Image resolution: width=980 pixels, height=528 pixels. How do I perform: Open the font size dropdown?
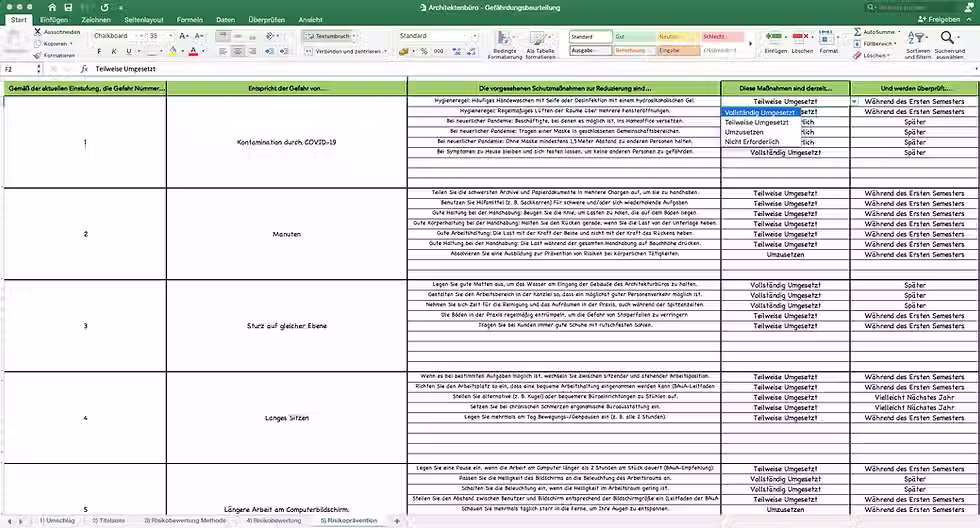click(171, 36)
